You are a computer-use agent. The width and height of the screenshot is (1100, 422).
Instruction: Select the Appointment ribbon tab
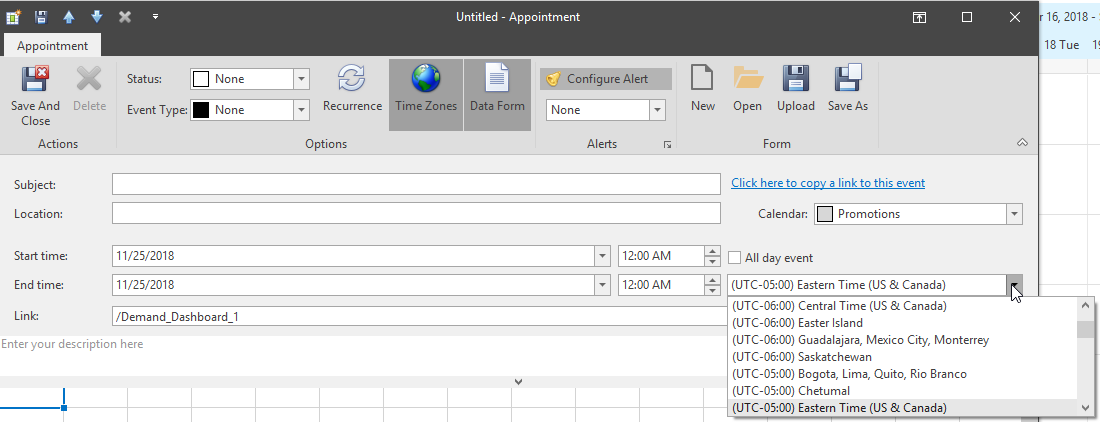(53, 46)
